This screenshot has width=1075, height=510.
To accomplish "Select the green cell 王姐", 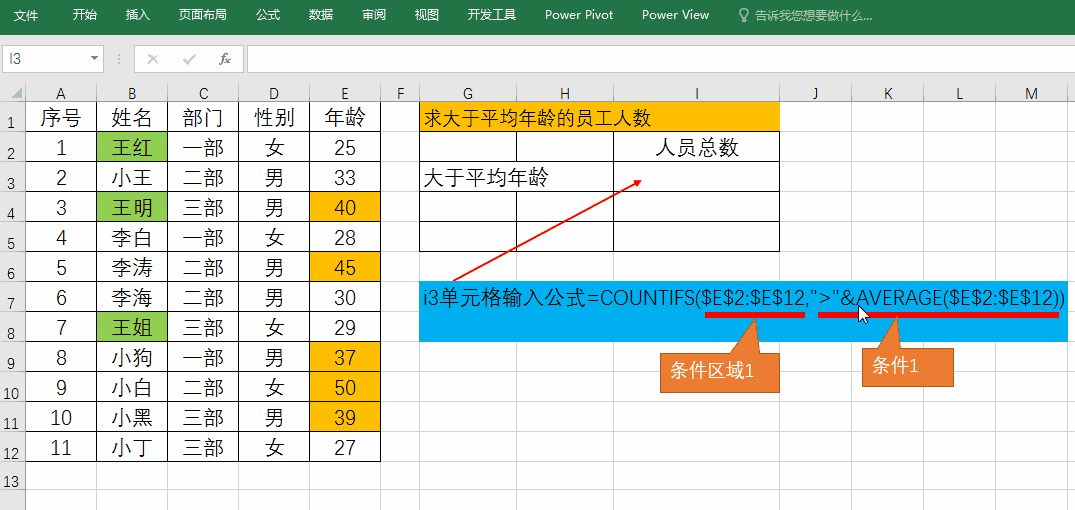I will pyautogui.click(x=132, y=326).
